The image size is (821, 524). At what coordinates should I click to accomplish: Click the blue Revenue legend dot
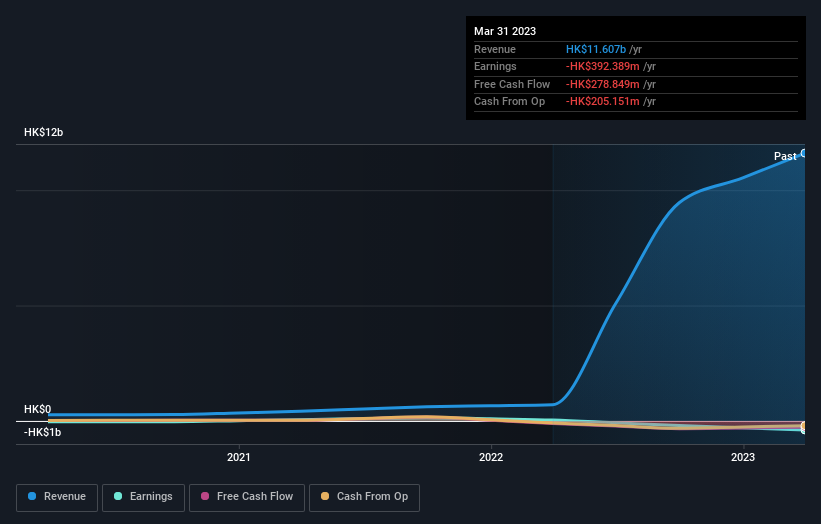point(32,496)
